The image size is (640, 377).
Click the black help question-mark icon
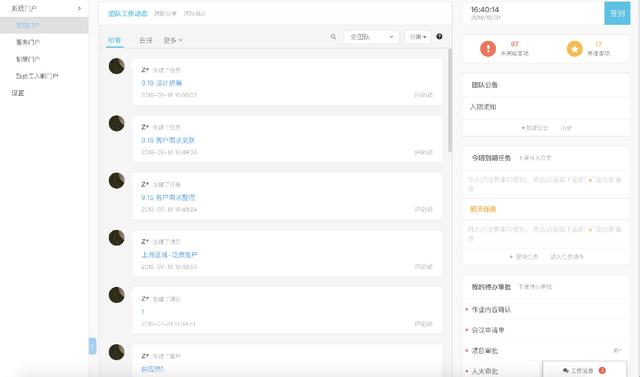439,37
